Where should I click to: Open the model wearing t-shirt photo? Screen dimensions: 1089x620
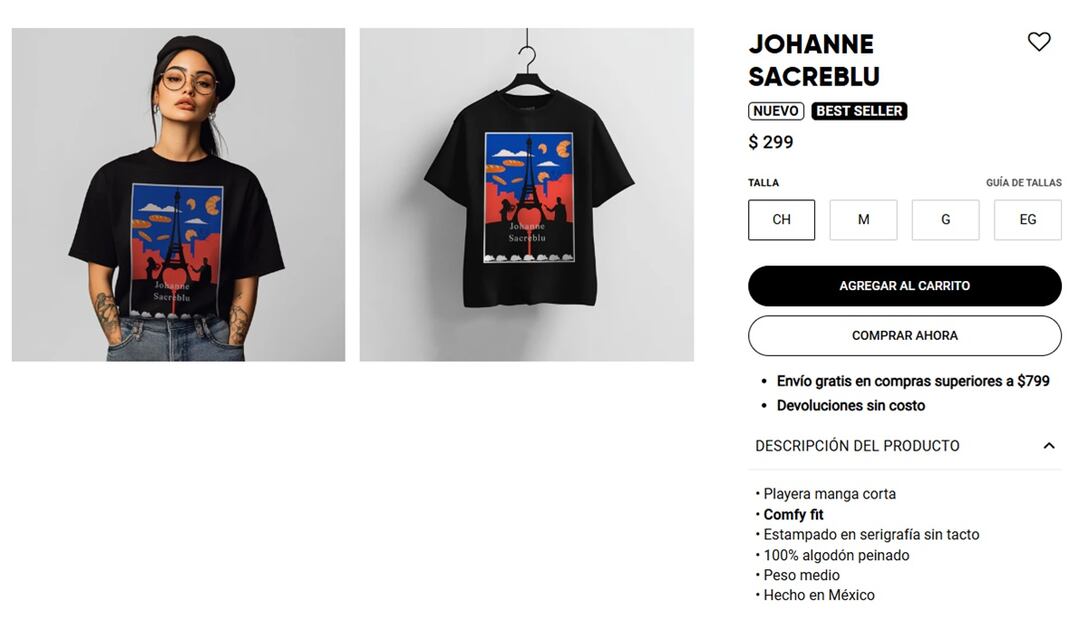click(178, 194)
